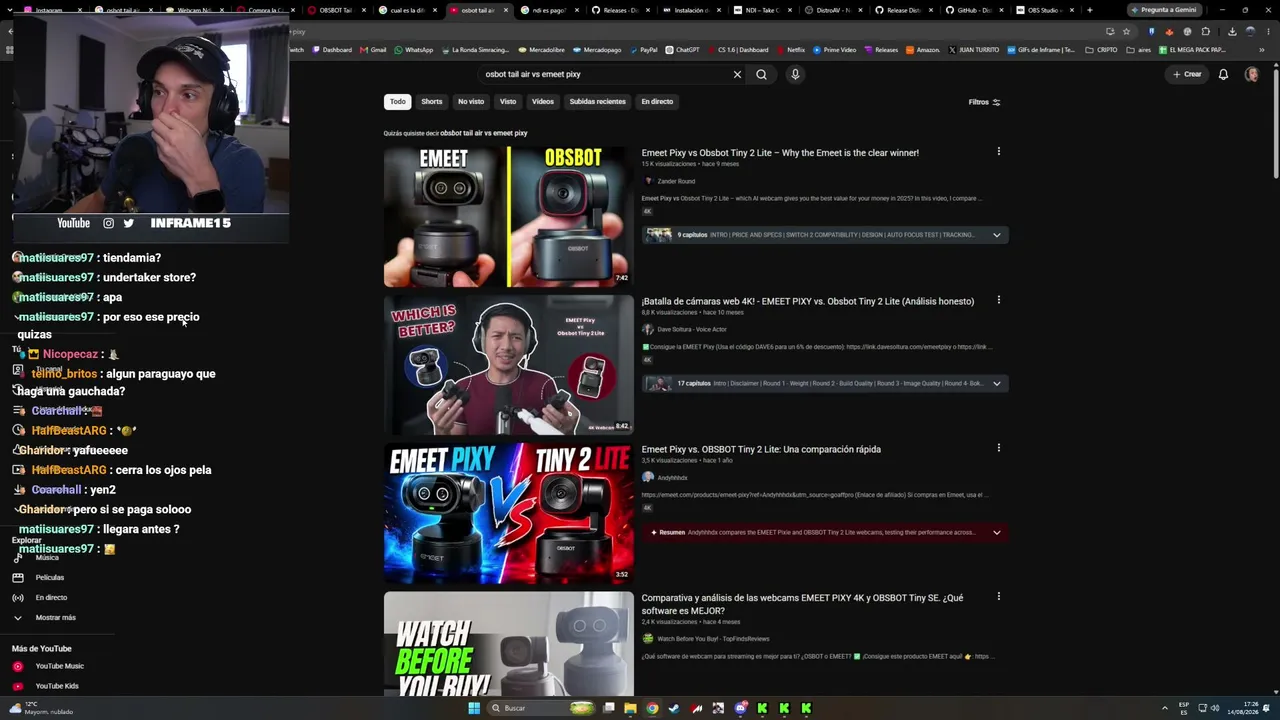This screenshot has height=720, width=1280.
Task: Open a new Chrome tab
Action: pyautogui.click(x=1089, y=10)
